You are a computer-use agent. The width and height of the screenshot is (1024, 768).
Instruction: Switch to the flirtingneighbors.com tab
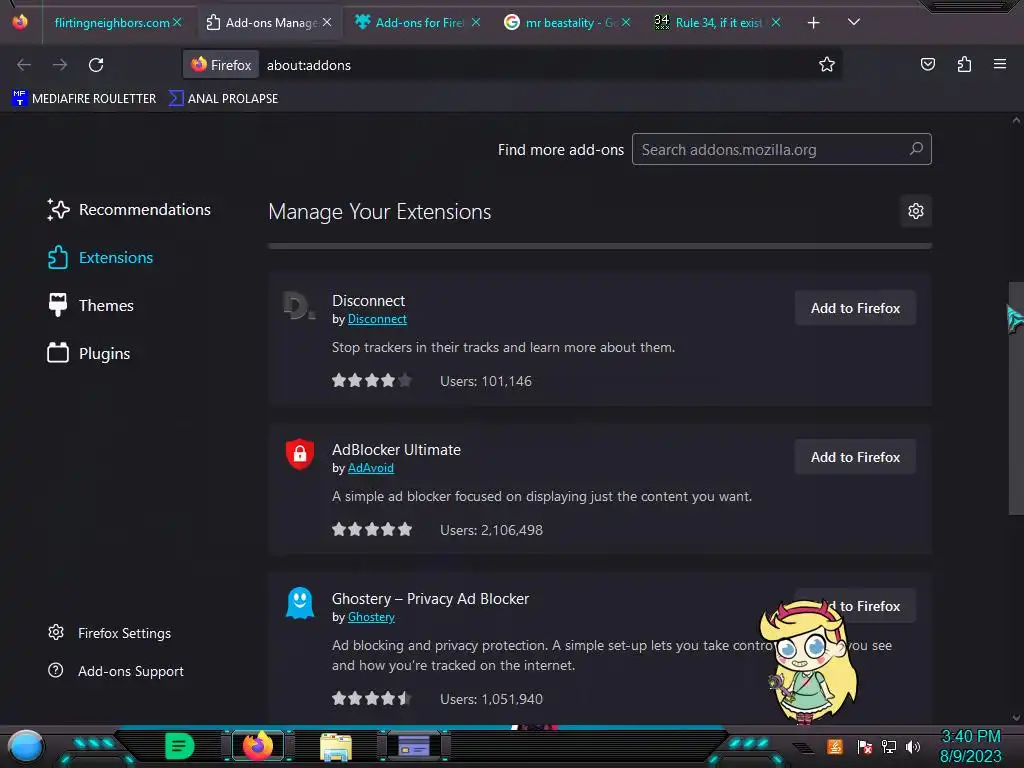[x=112, y=23]
